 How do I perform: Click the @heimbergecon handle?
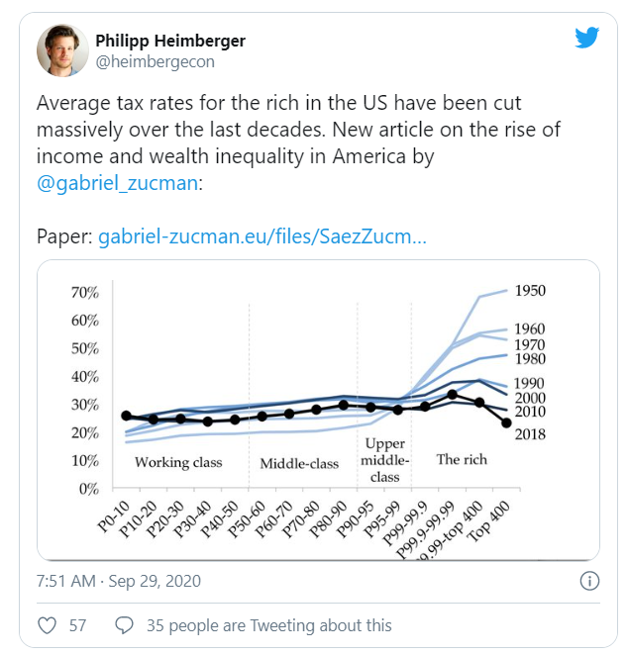tap(155, 62)
